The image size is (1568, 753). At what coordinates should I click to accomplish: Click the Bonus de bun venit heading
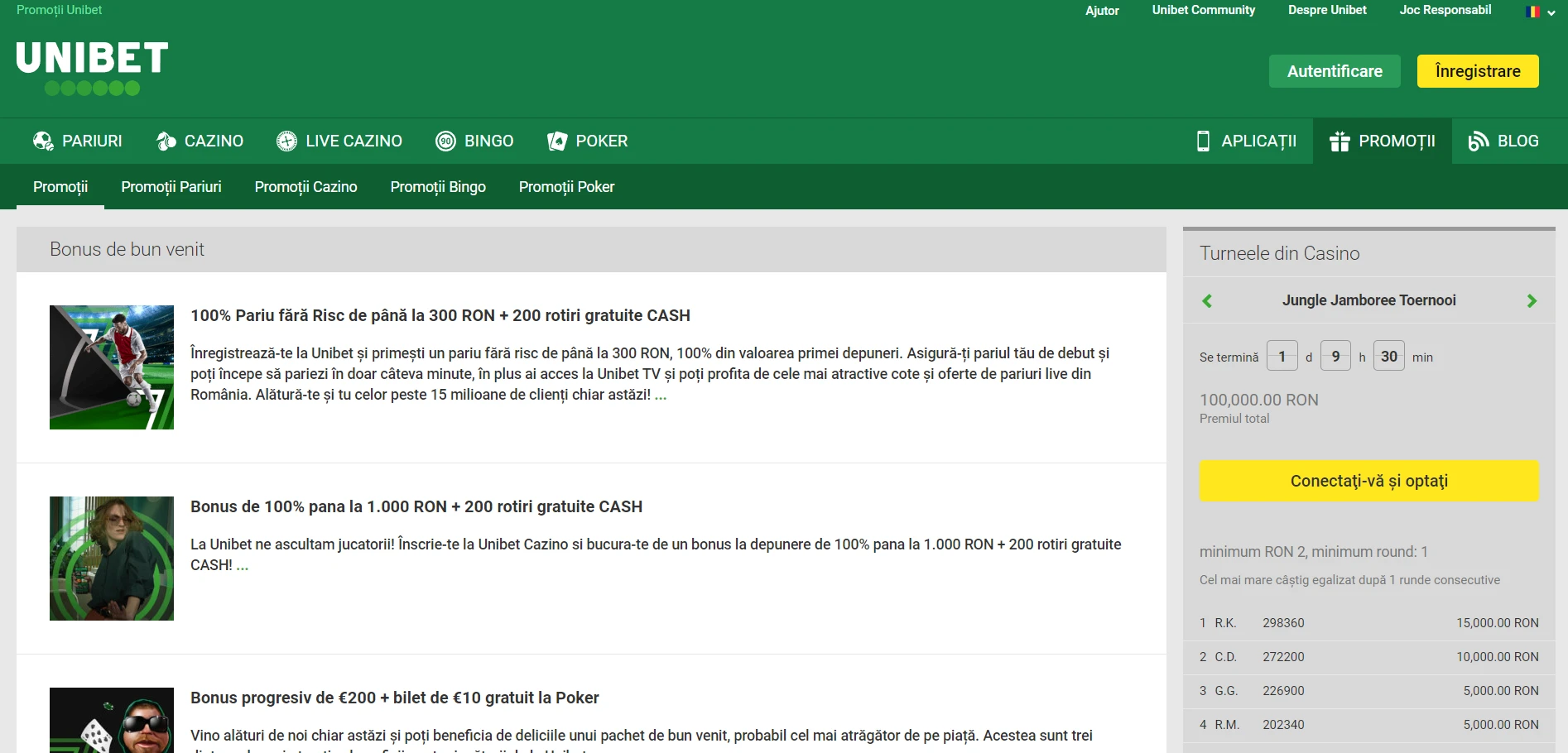127,249
